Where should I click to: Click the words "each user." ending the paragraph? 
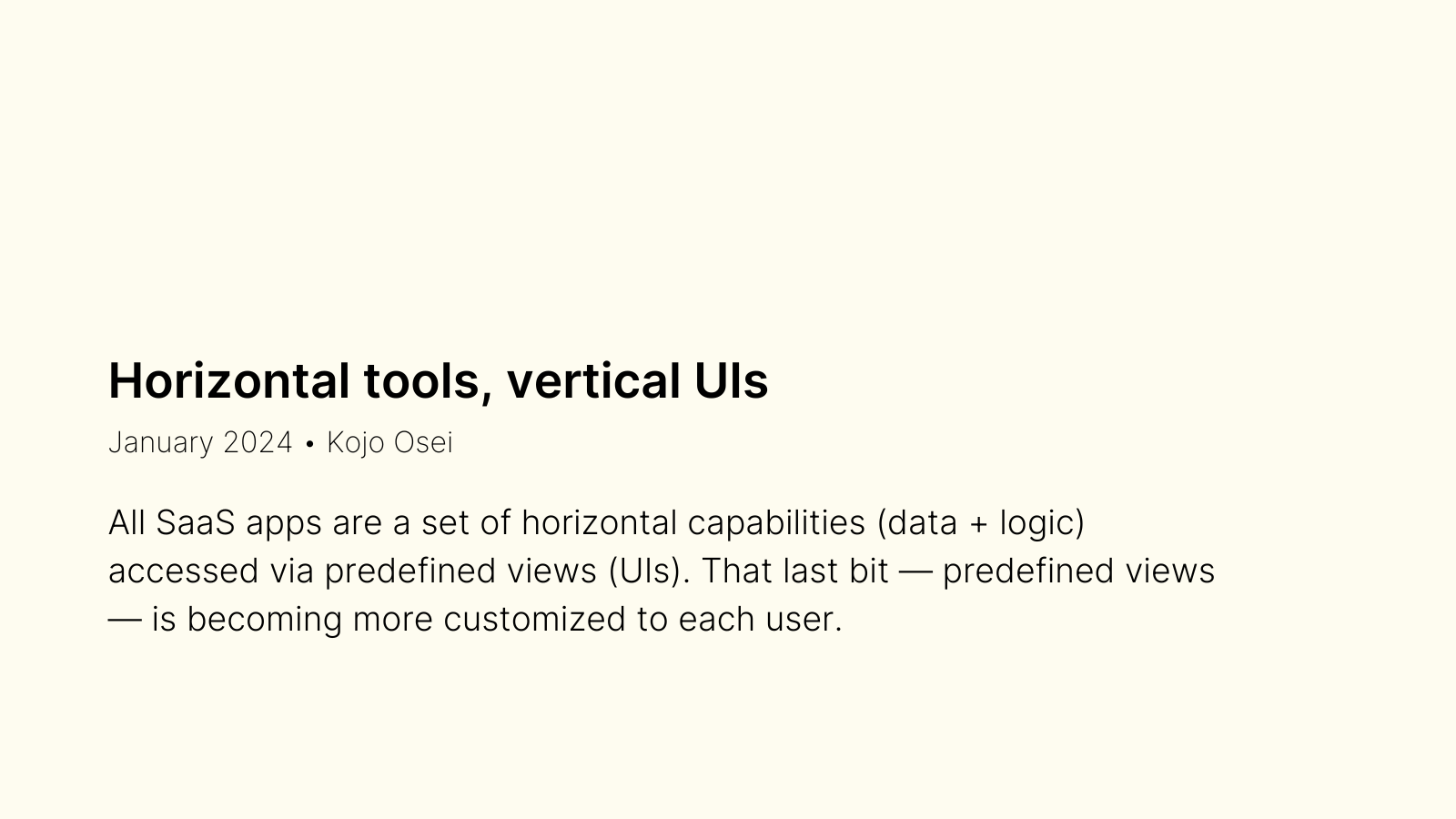click(761, 619)
